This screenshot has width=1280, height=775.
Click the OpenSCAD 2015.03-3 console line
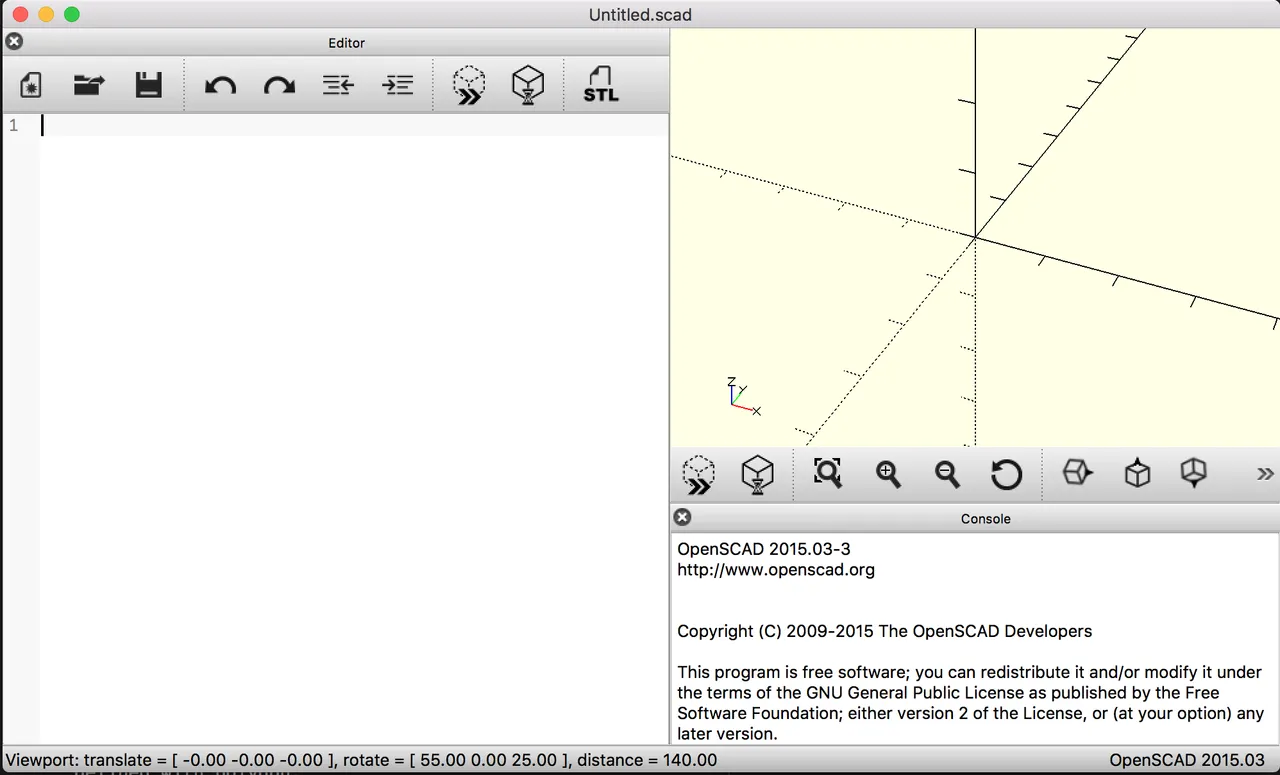(764, 549)
